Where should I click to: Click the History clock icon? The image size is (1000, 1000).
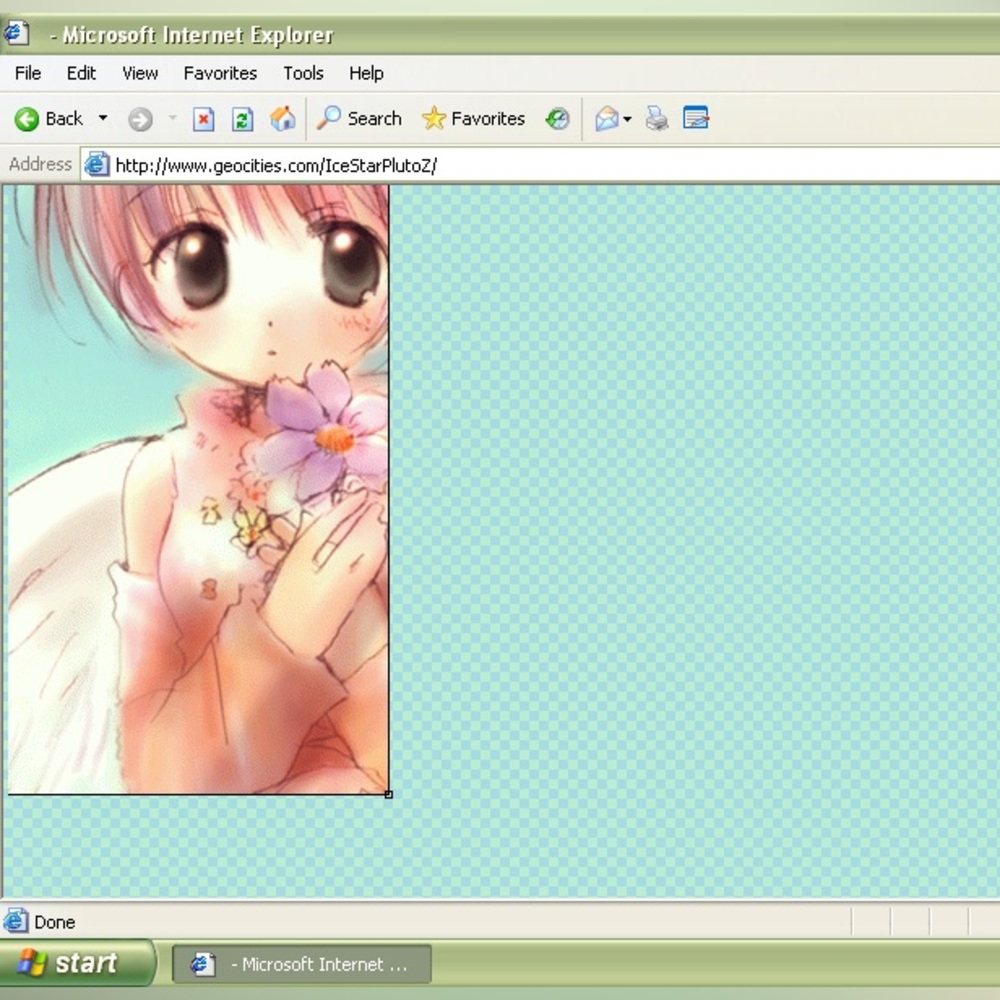(x=557, y=119)
